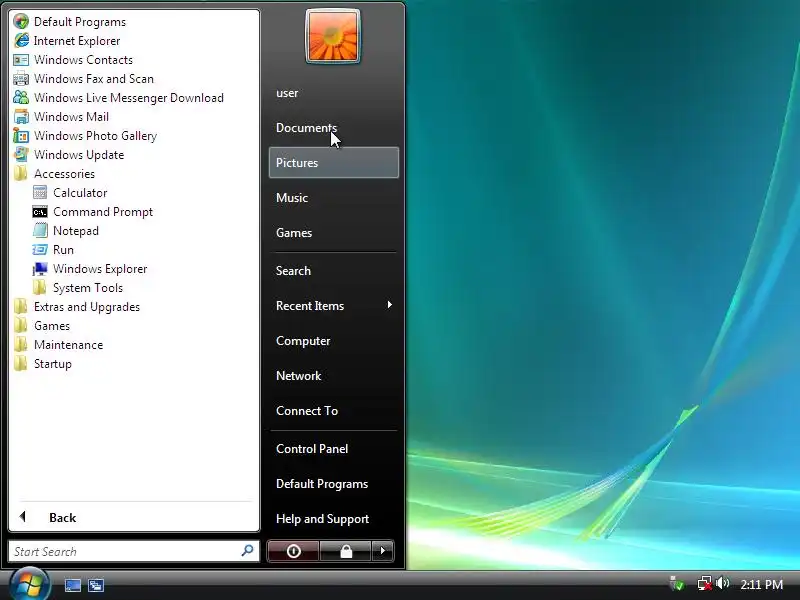Image resolution: width=800 pixels, height=600 pixels.
Task: Open Windows Contacts icon
Action: (21, 60)
